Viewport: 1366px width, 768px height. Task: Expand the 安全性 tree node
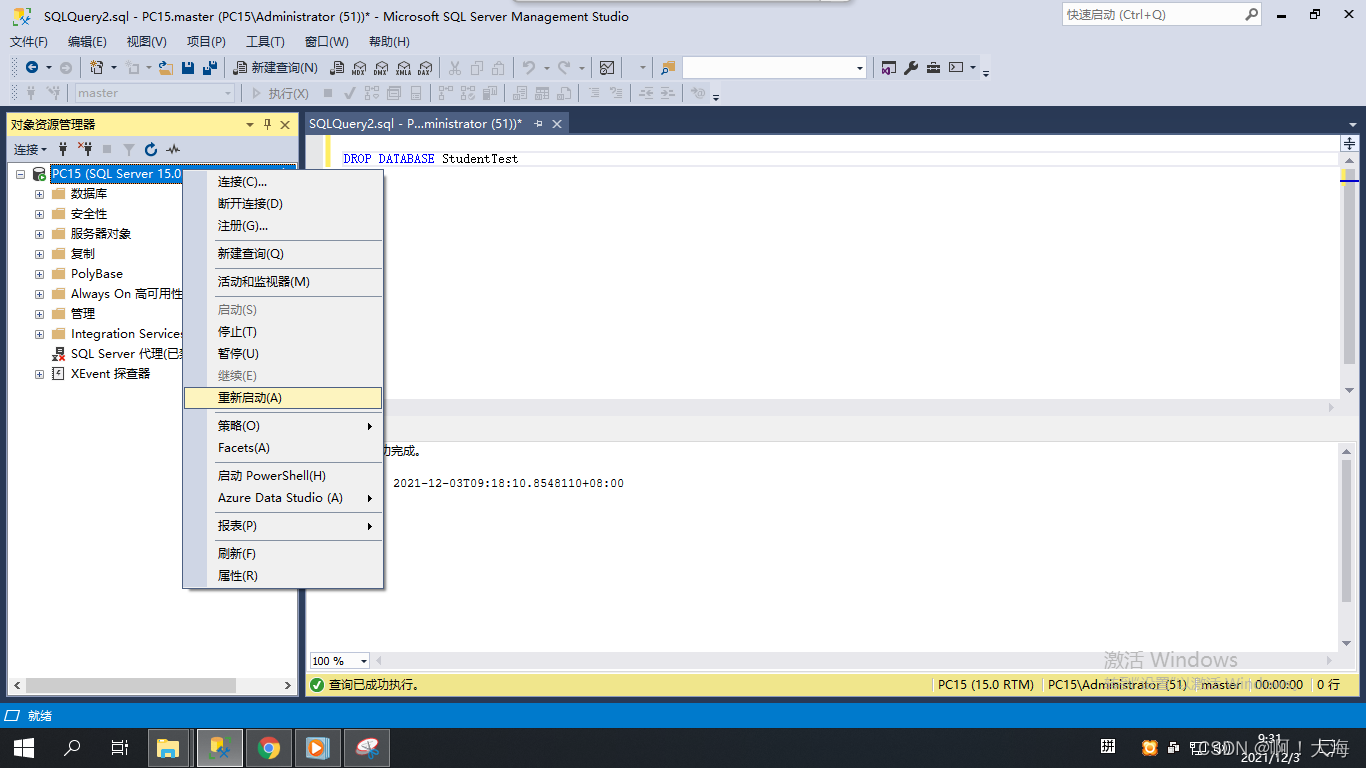[39, 214]
